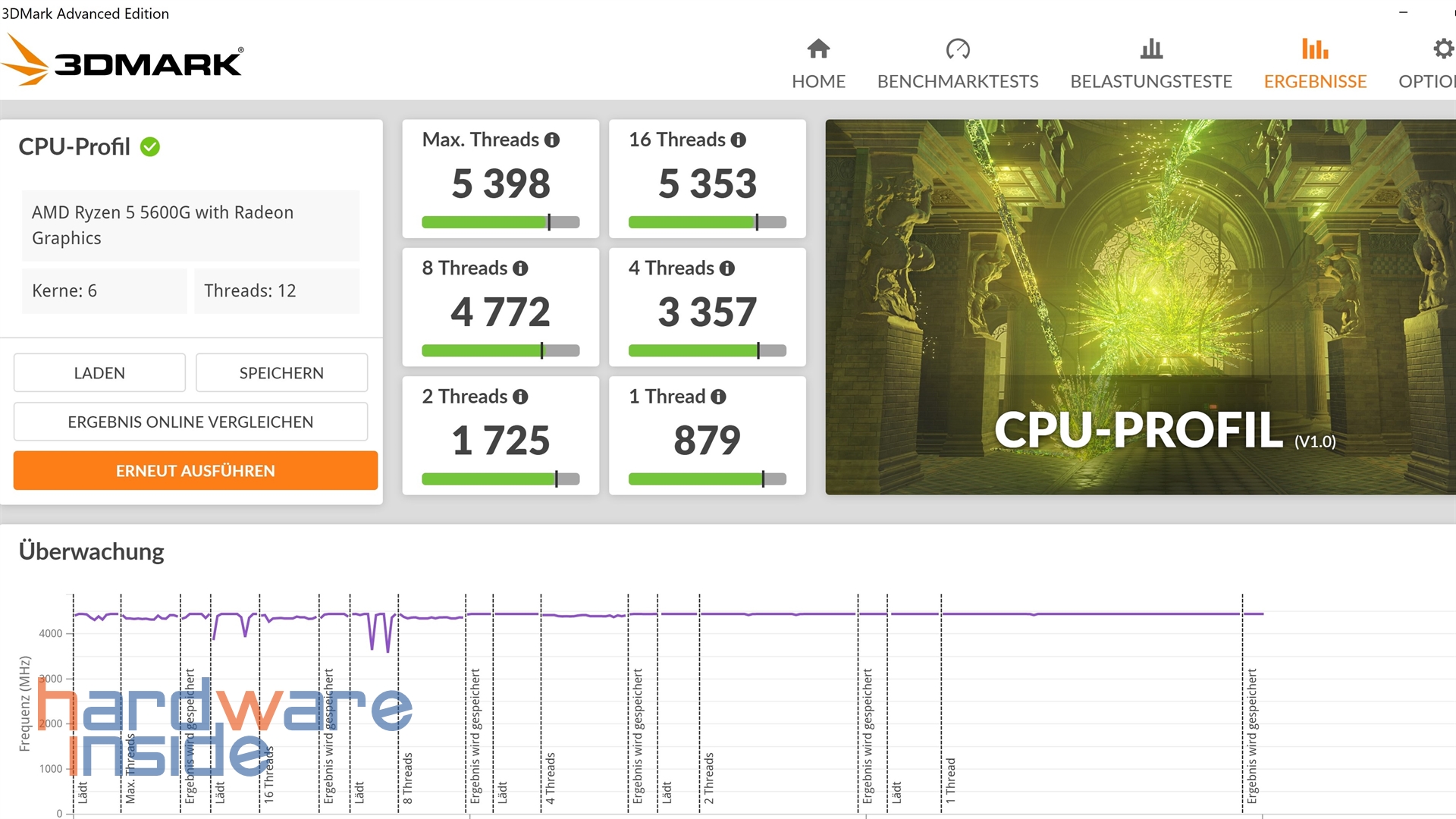The width and height of the screenshot is (1456, 819).
Task: Switch to the ERGEBNISSE tab
Action: (x=1315, y=81)
